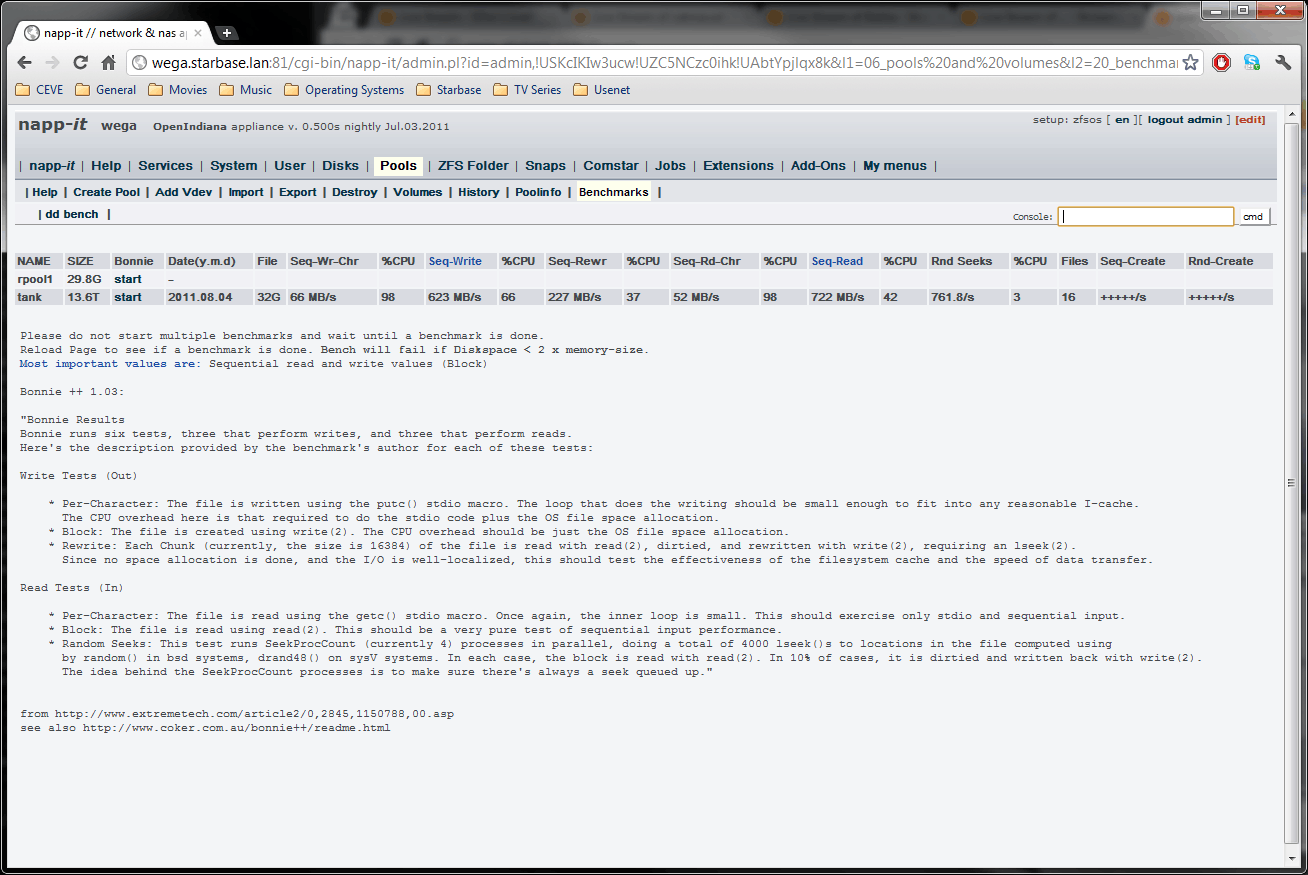Open the Music bookmarks folder

pyautogui.click(x=246, y=90)
